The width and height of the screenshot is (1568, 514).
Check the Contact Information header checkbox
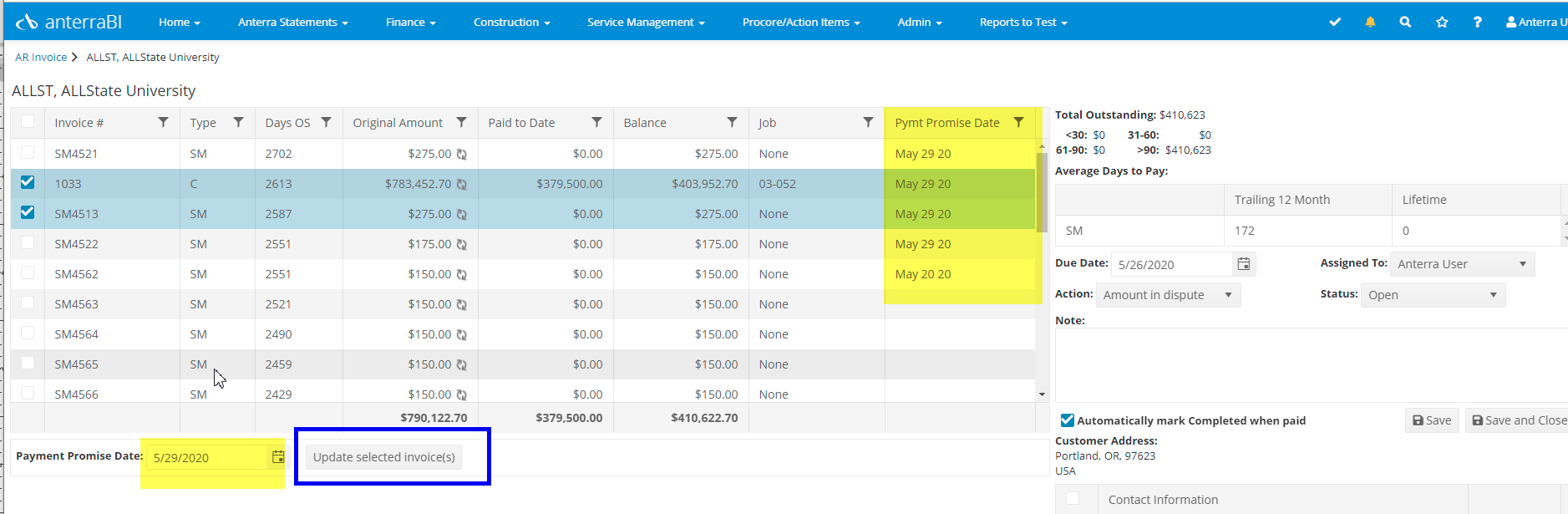(1073, 498)
